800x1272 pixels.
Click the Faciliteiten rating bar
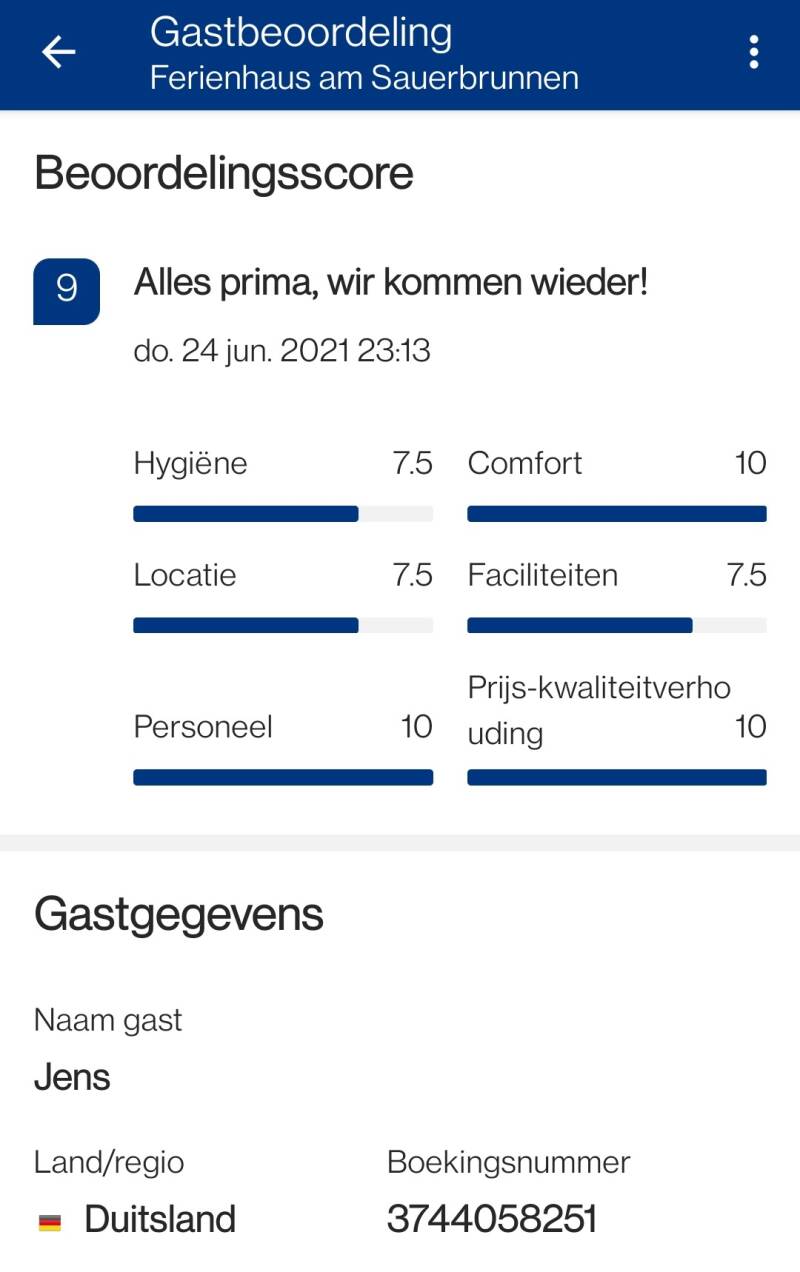point(616,626)
